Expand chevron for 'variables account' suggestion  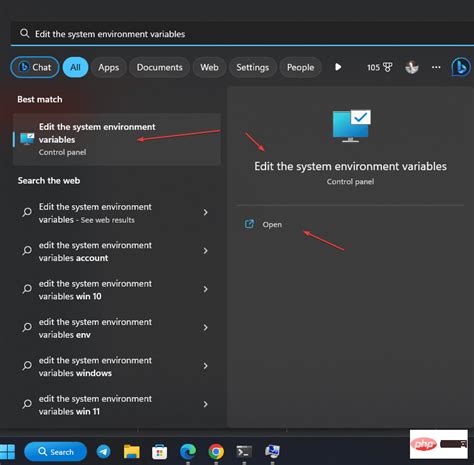pos(206,251)
